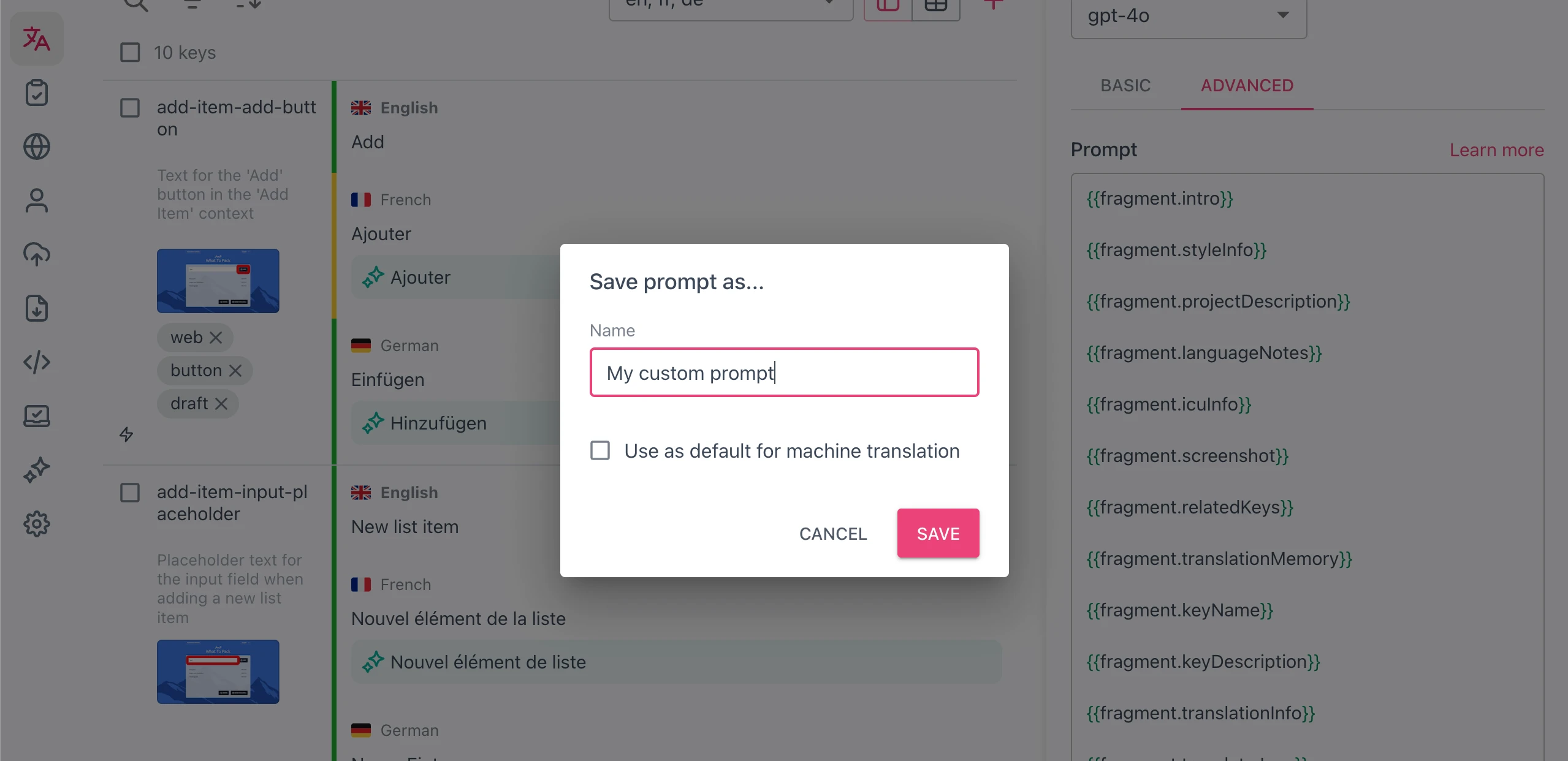
Task: Open Import using cloud upload icon
Action: pos(36,254)
